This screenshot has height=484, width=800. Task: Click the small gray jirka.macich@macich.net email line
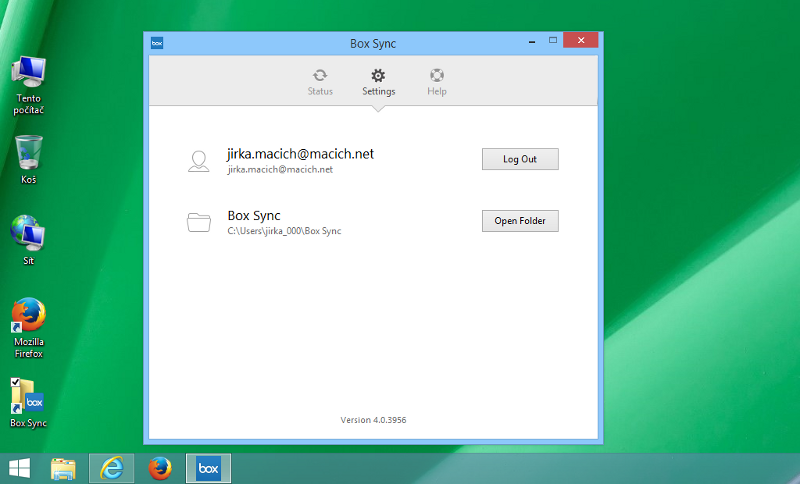tap(280, 169)
